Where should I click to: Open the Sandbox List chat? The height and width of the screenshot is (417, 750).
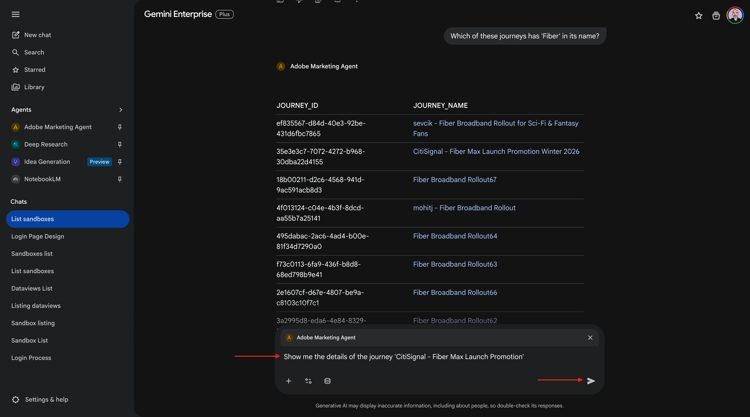click(29, 340)
